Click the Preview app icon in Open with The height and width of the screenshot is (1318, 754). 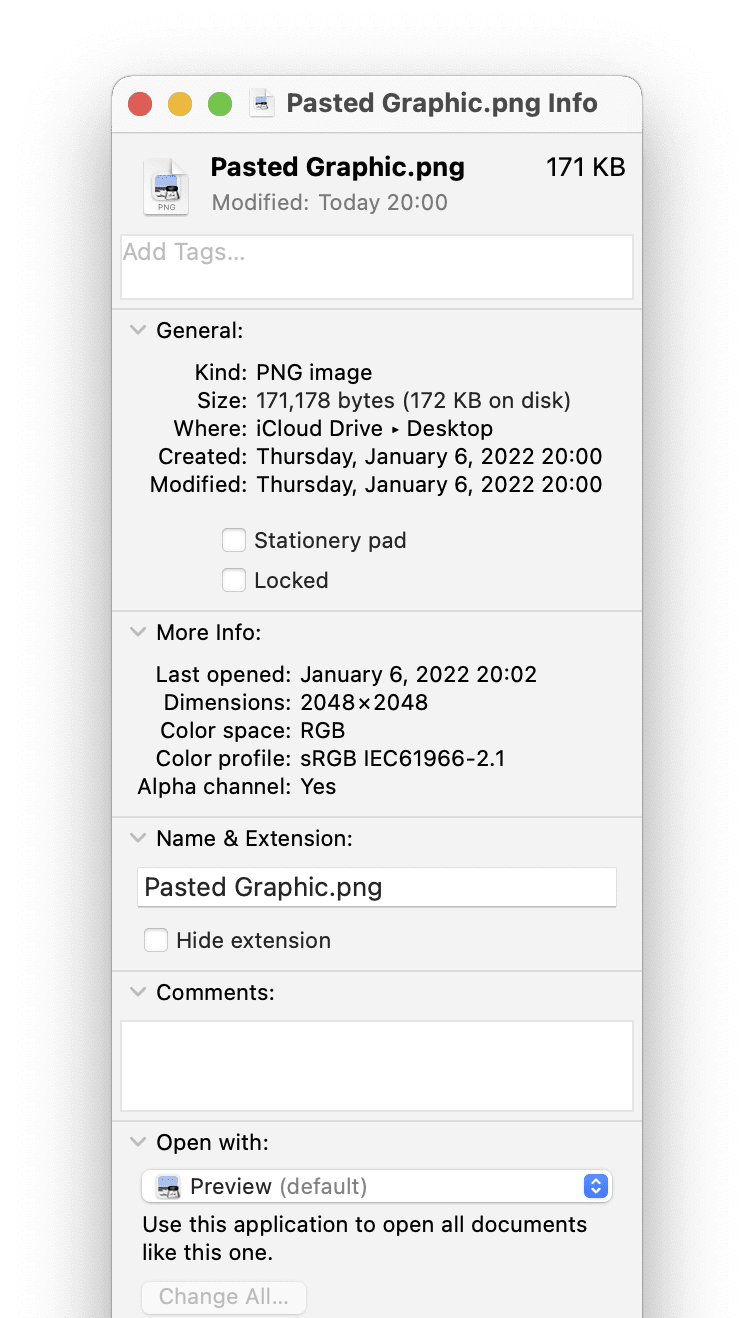point(165,1187)
